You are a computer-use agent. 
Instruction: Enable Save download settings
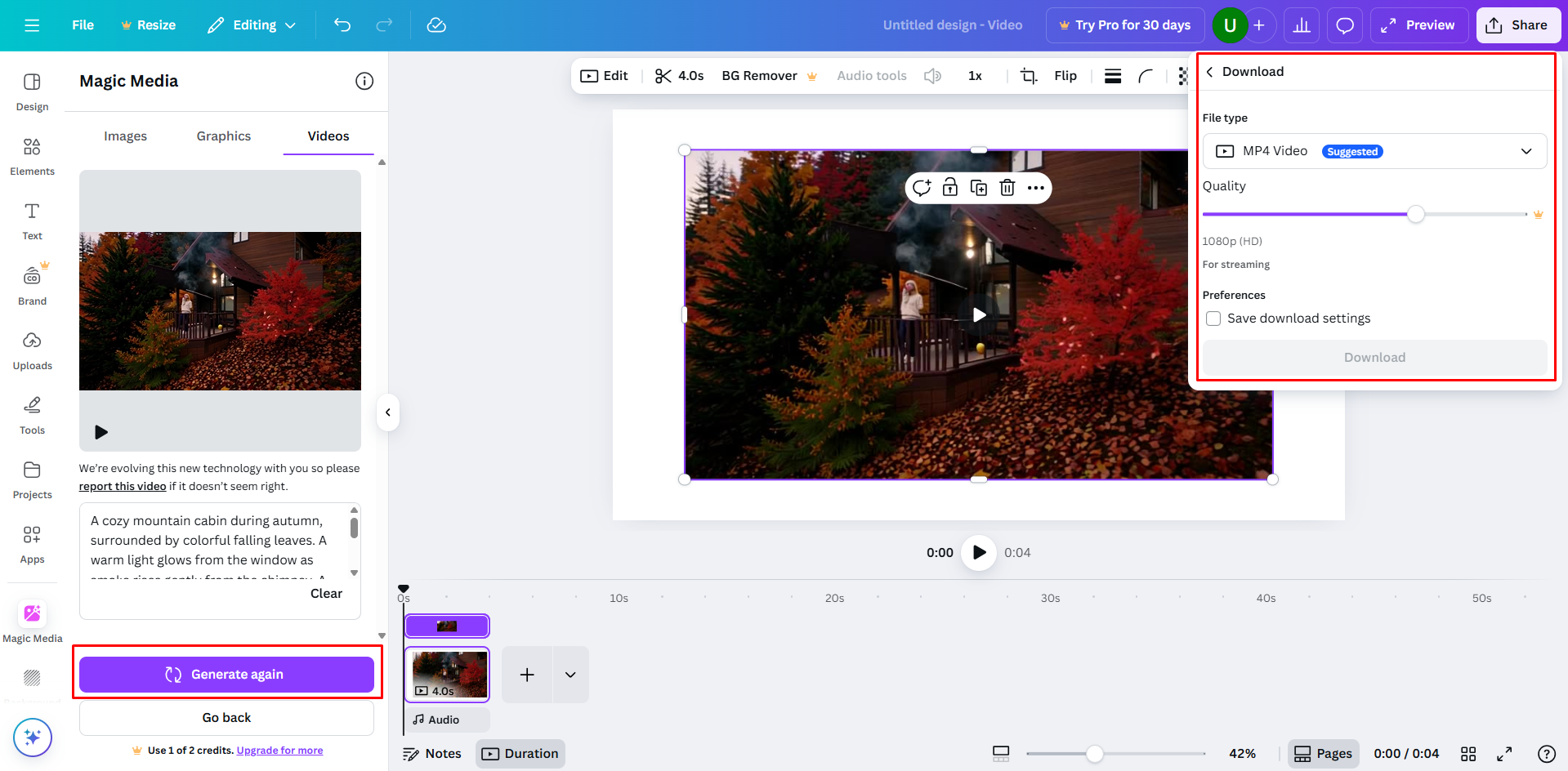tap(1213, 319)
